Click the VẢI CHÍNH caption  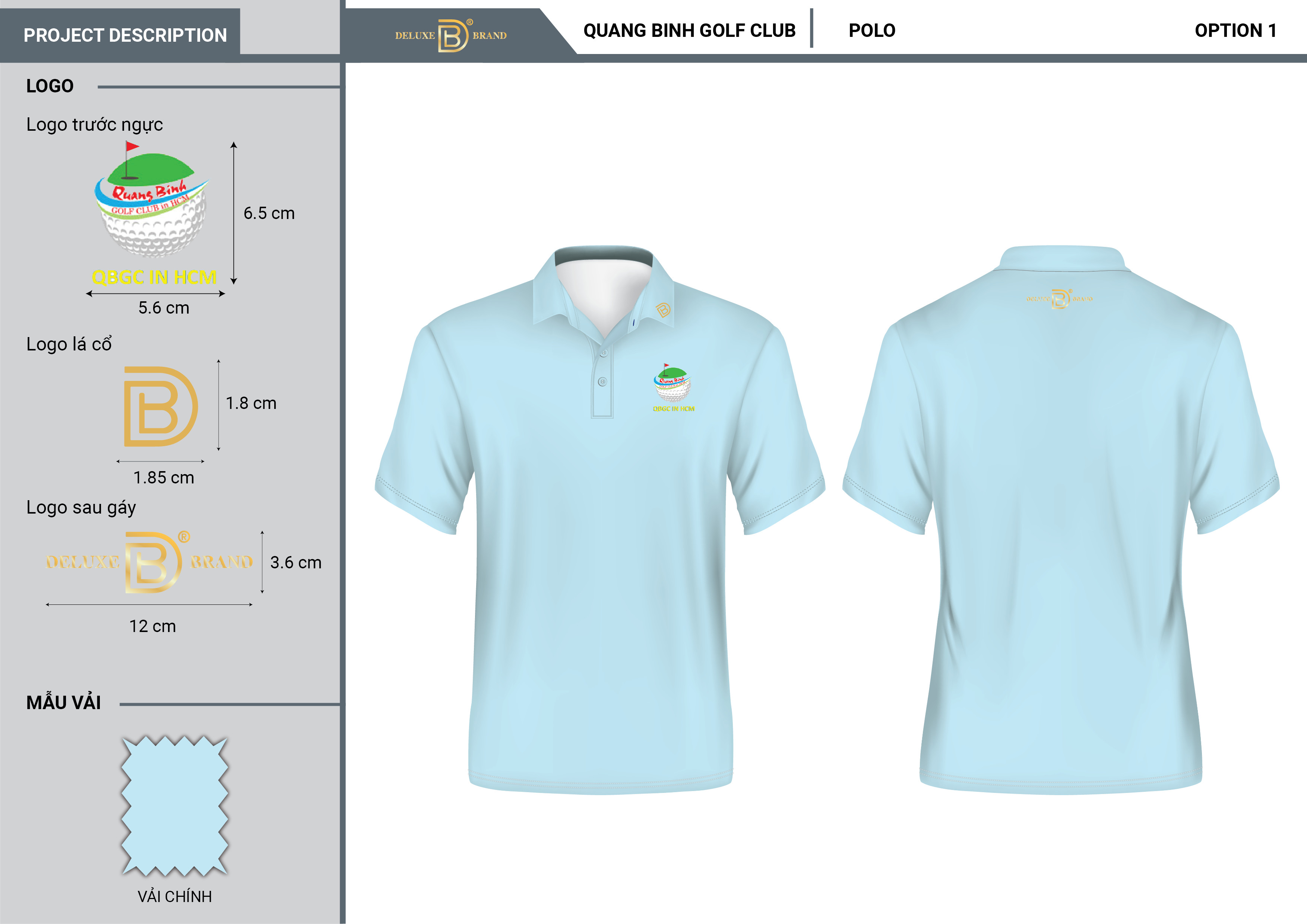pyautogui.click(x=175, y=897)
